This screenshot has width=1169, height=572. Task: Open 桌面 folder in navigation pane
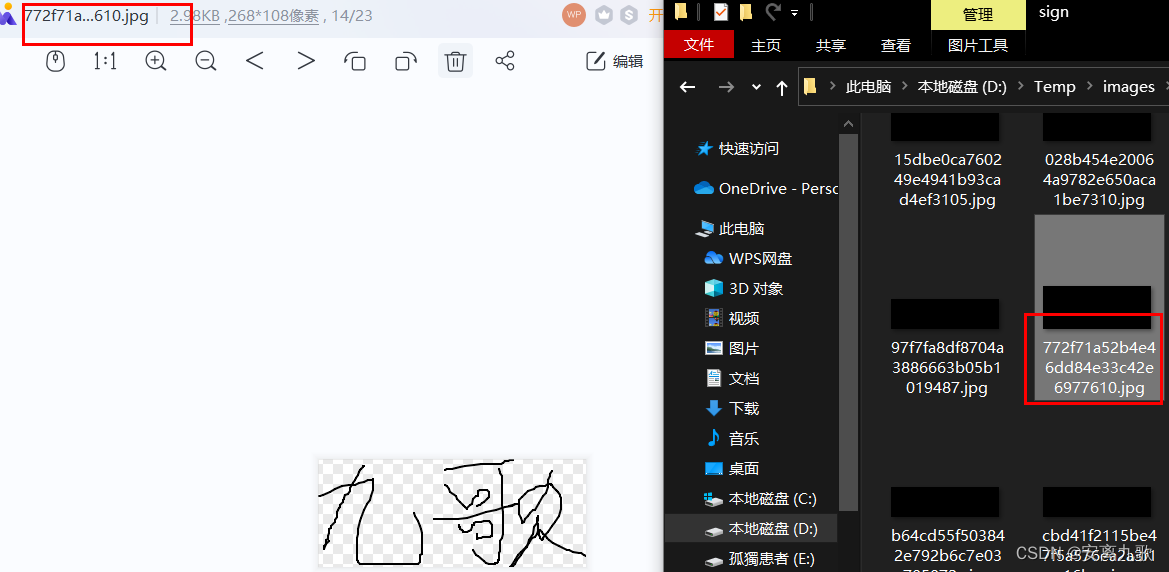pos(731,468)
